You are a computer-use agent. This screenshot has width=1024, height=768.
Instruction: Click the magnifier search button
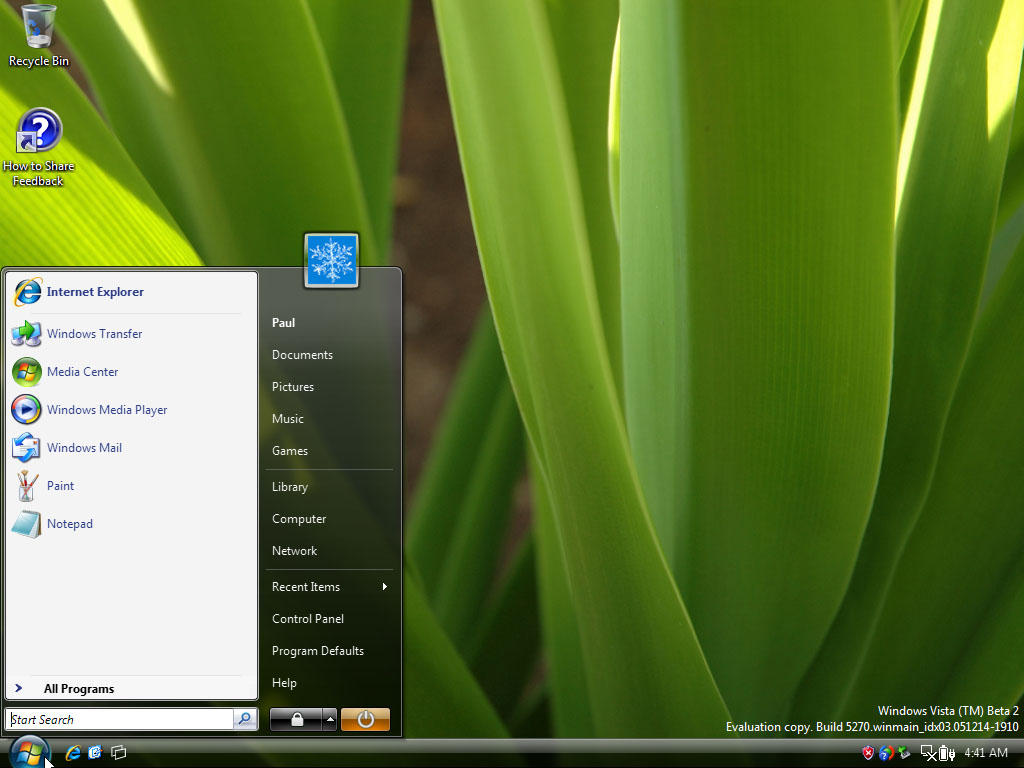245,719
